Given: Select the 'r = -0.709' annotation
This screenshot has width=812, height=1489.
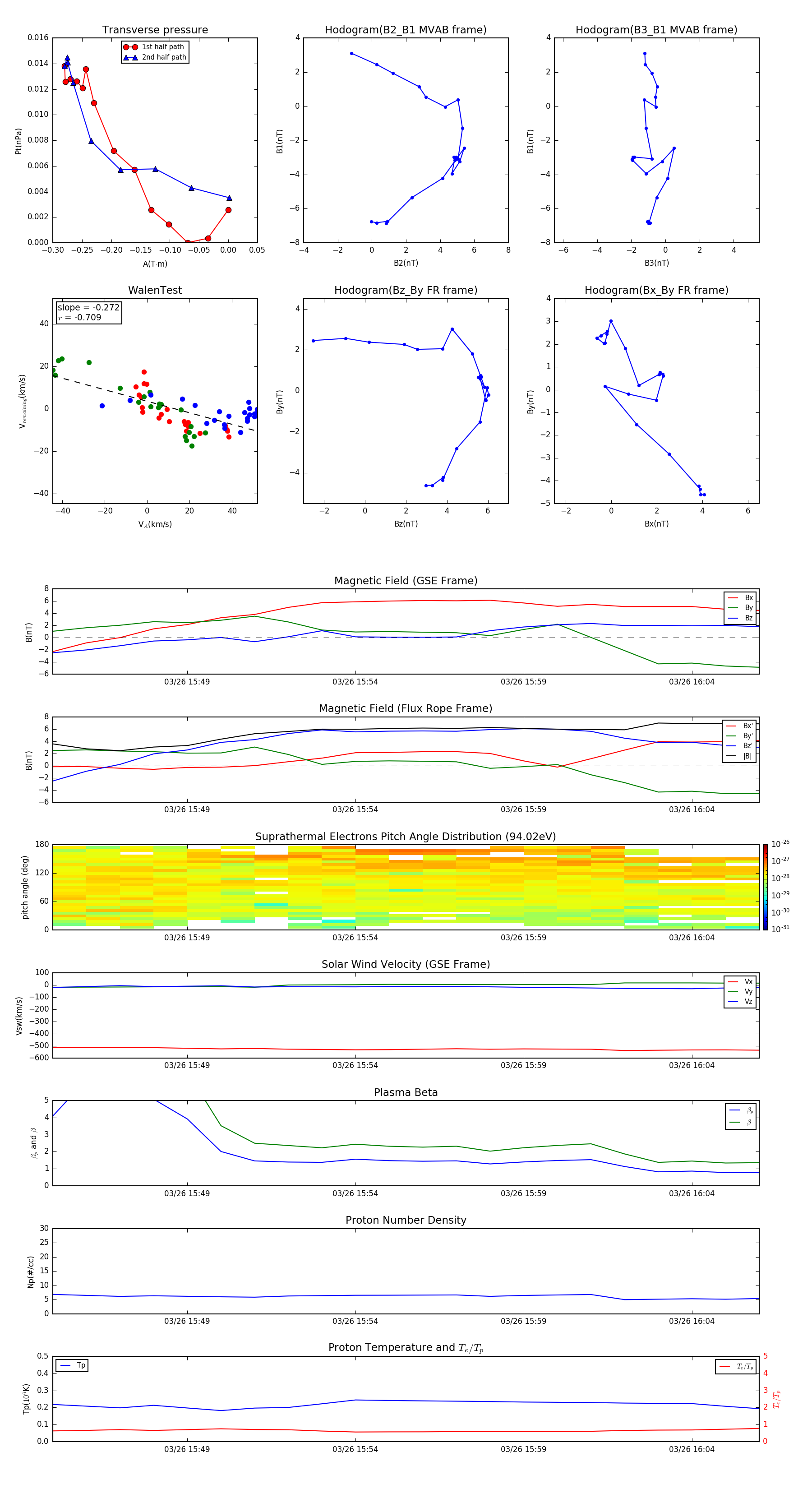Looking at the screenshot, I should [x=80, y=317].
